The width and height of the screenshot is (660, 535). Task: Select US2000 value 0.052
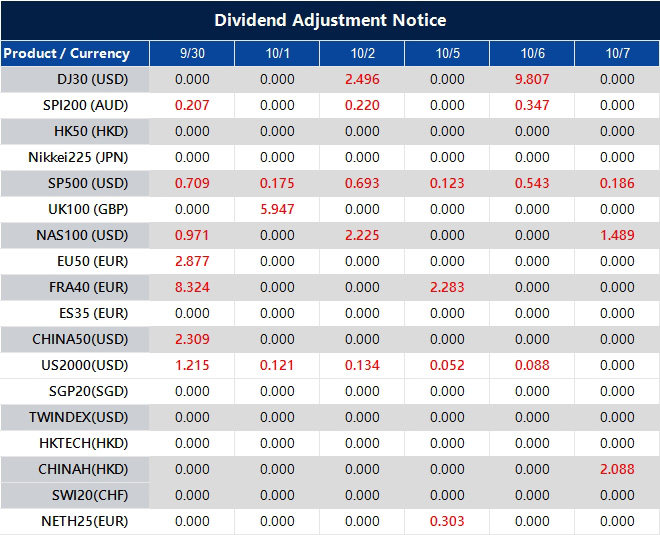coord(447,365)
